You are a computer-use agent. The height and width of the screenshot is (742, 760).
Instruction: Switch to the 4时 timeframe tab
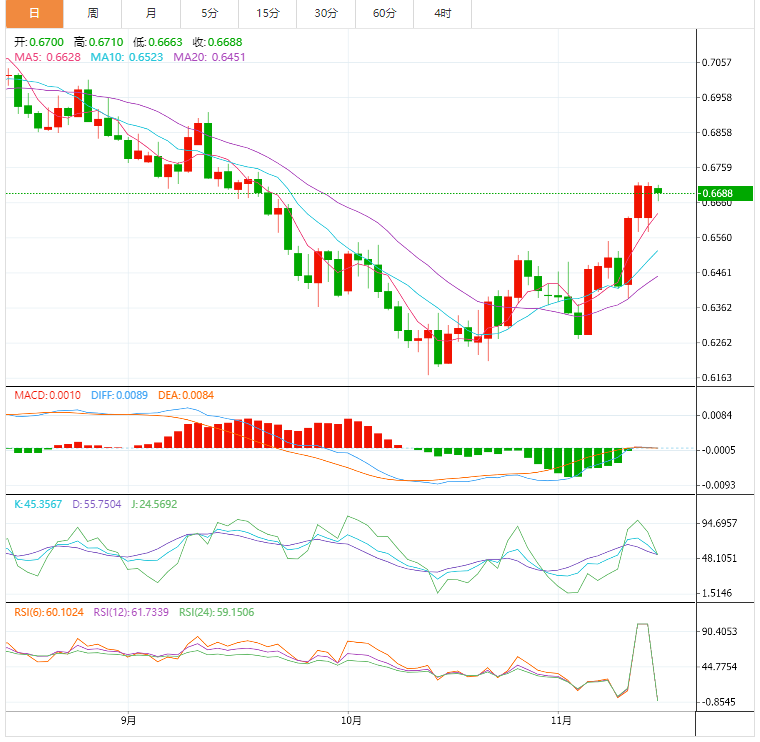pos(443,14)
